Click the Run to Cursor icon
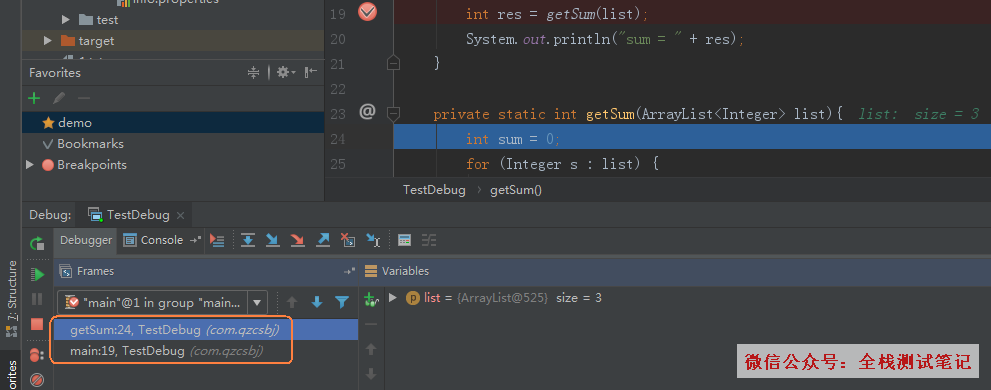The width and height of the screenshot is (991, 390). click(373, 240)
